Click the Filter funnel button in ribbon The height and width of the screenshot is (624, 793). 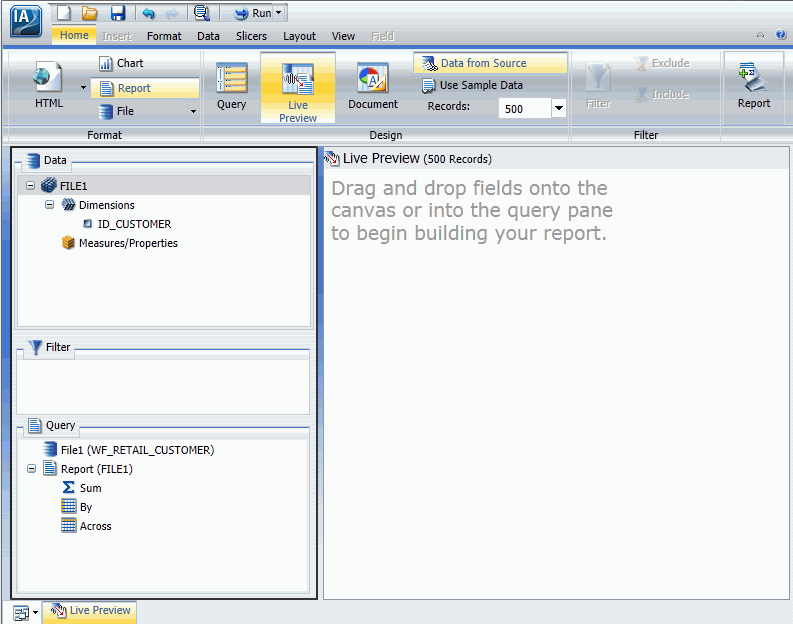point(598,85)
